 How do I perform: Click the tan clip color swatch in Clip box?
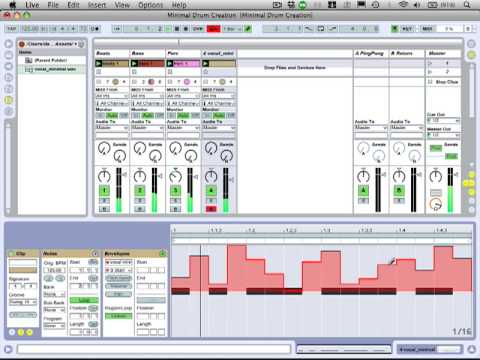click(x=23, y=270)
